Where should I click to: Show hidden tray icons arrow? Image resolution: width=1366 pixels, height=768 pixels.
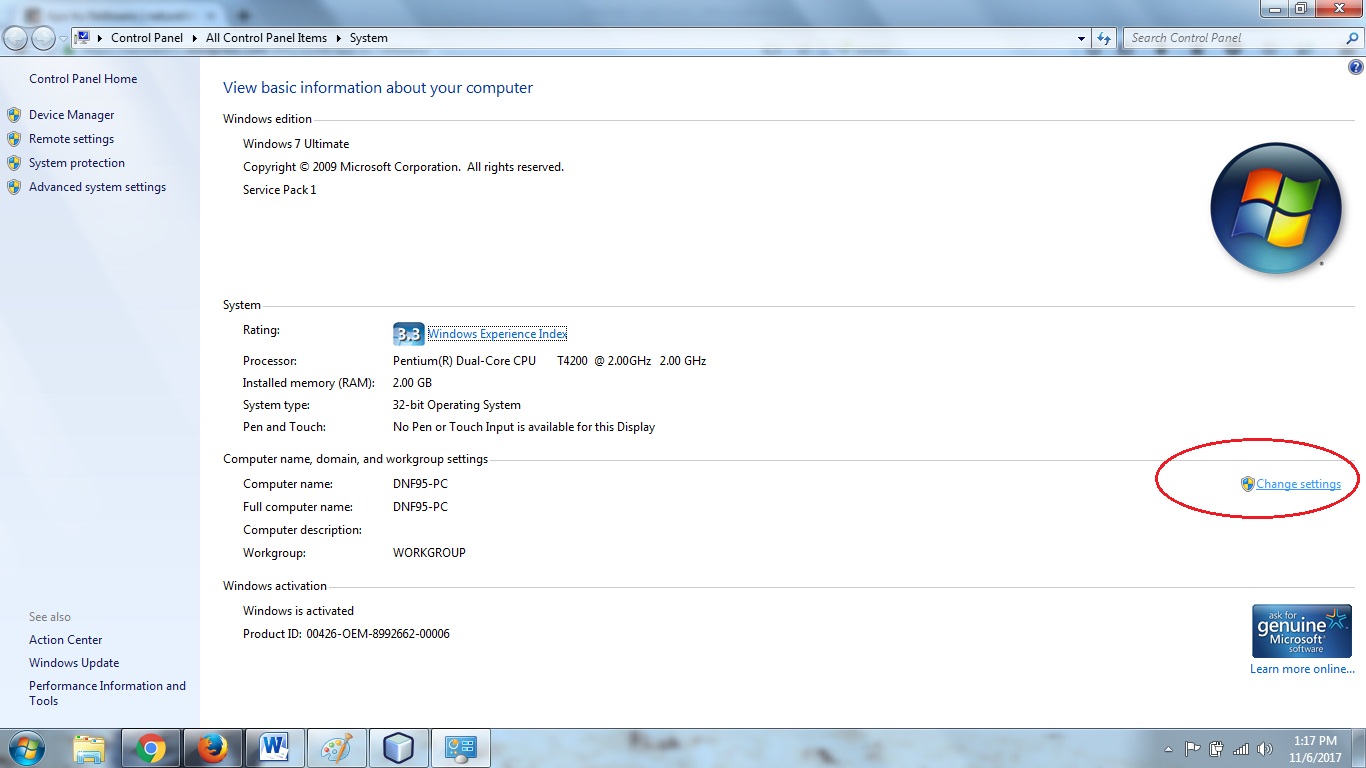(x=1169, y=749)
